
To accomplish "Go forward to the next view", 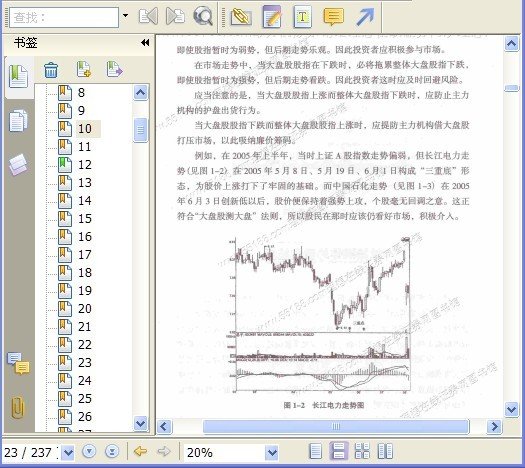I will tap(164, 451).
